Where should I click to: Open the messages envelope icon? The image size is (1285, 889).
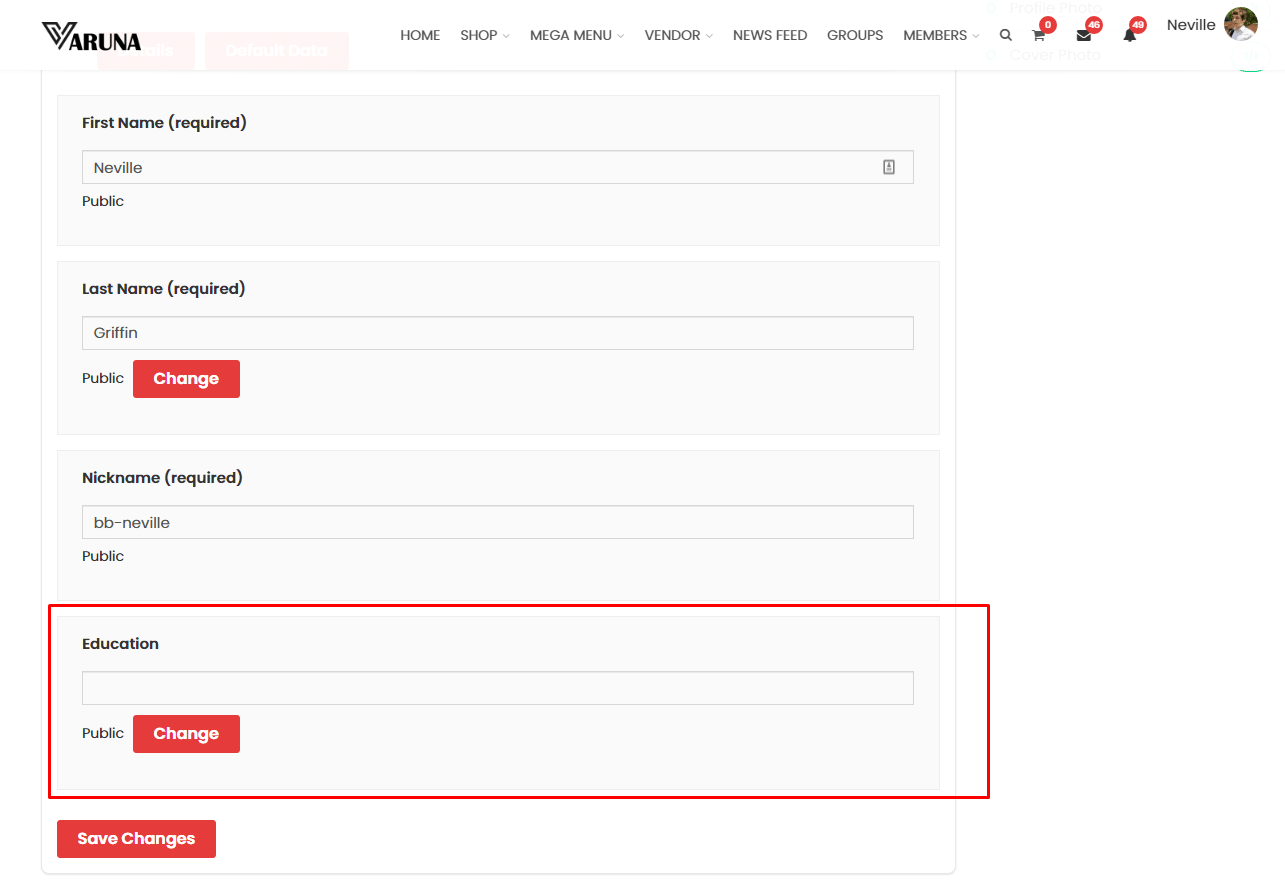[1083, 35]
